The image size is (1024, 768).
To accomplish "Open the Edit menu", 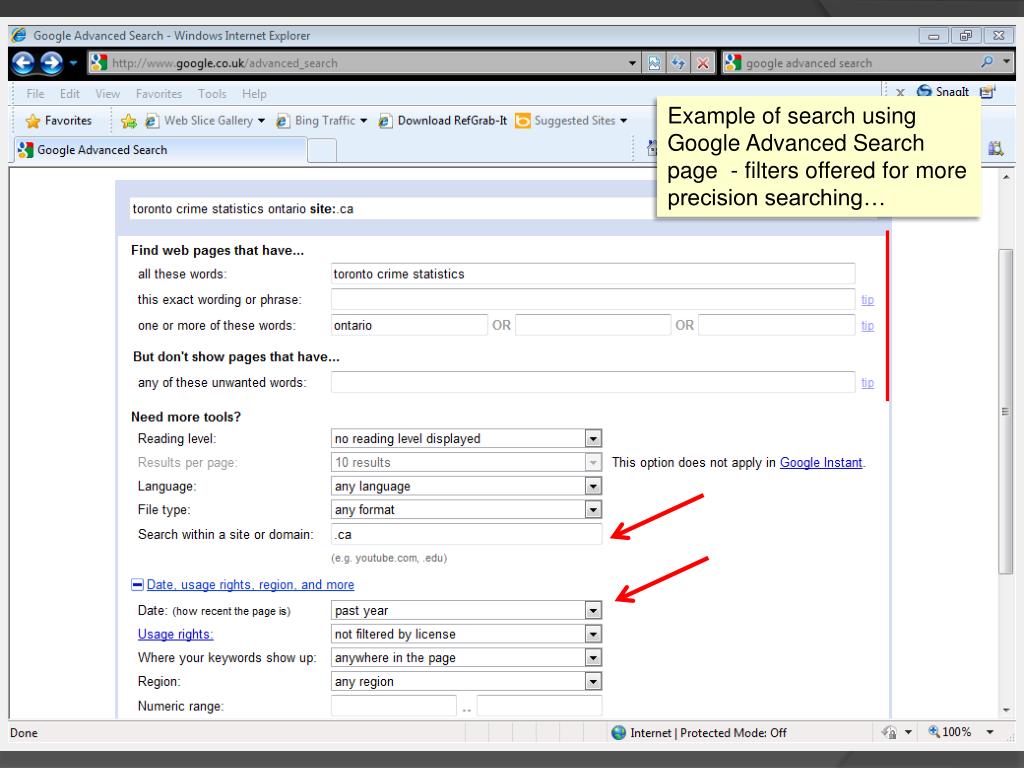I will point(70,94).
